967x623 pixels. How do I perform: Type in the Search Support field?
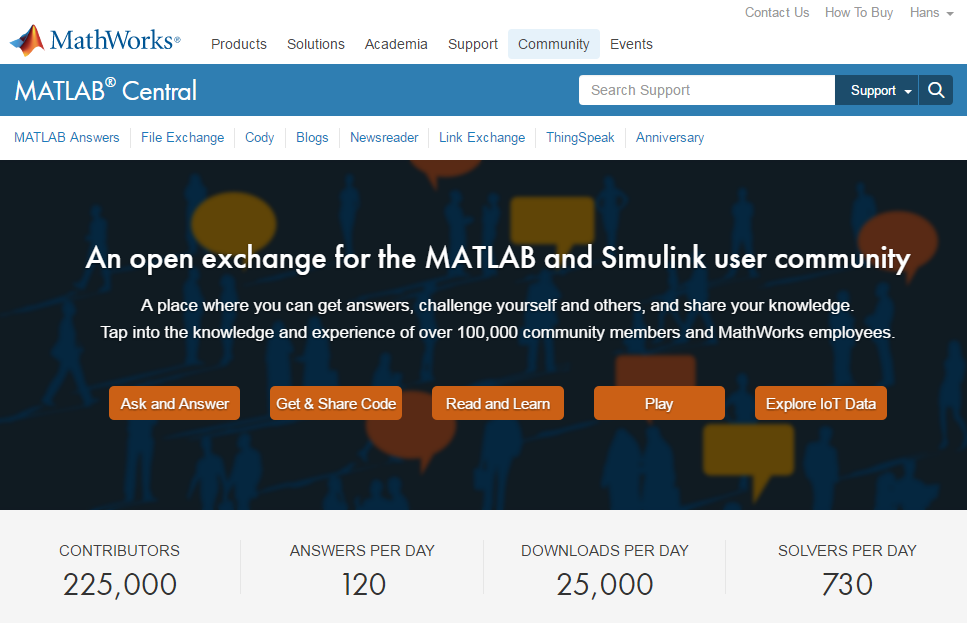coord(706,90)
